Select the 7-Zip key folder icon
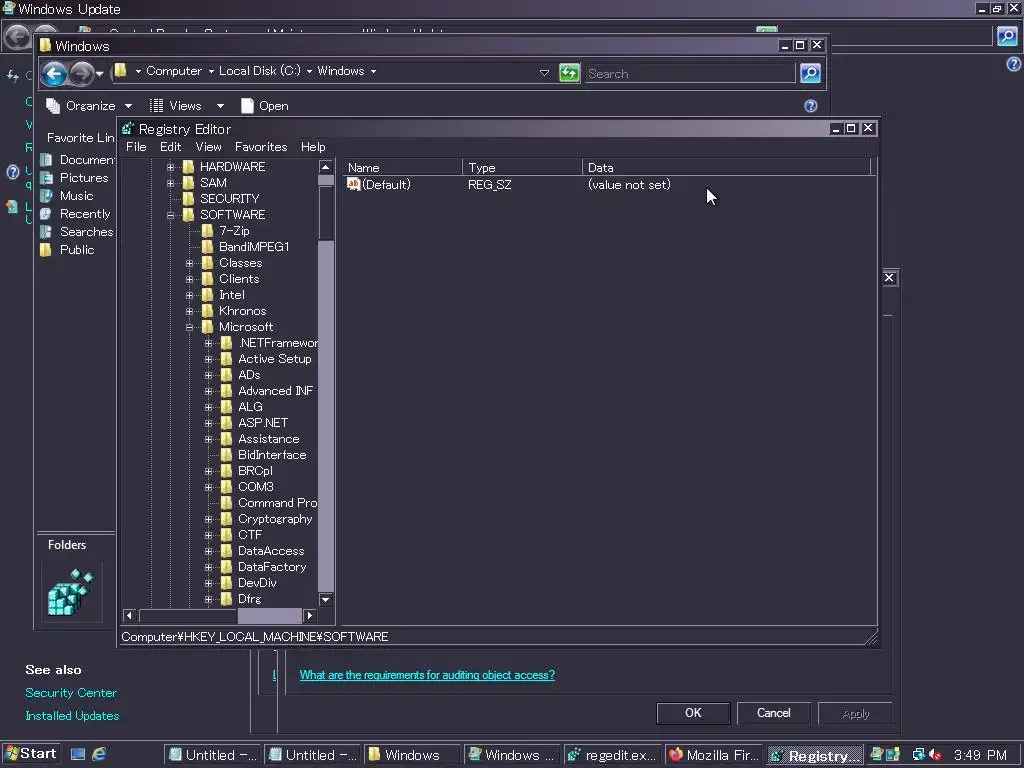Screen dimensions: 1024x768 pos(208,231)
